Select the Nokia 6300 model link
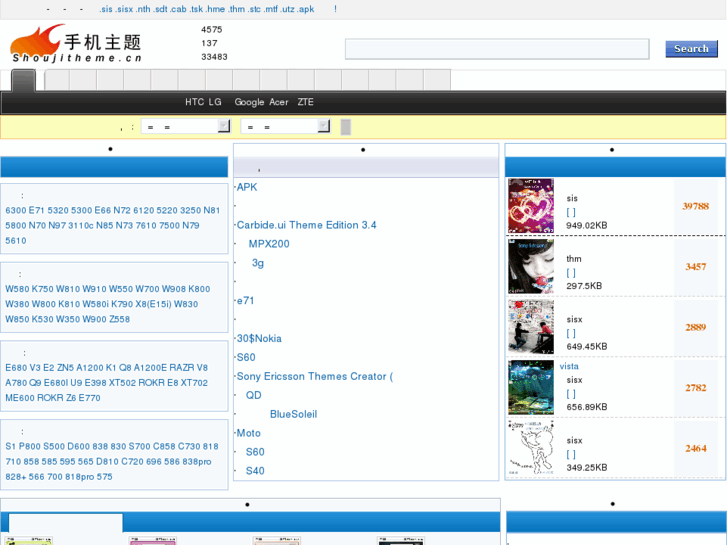The height and width of the screenshot is (545, 727). coord(16,211)
